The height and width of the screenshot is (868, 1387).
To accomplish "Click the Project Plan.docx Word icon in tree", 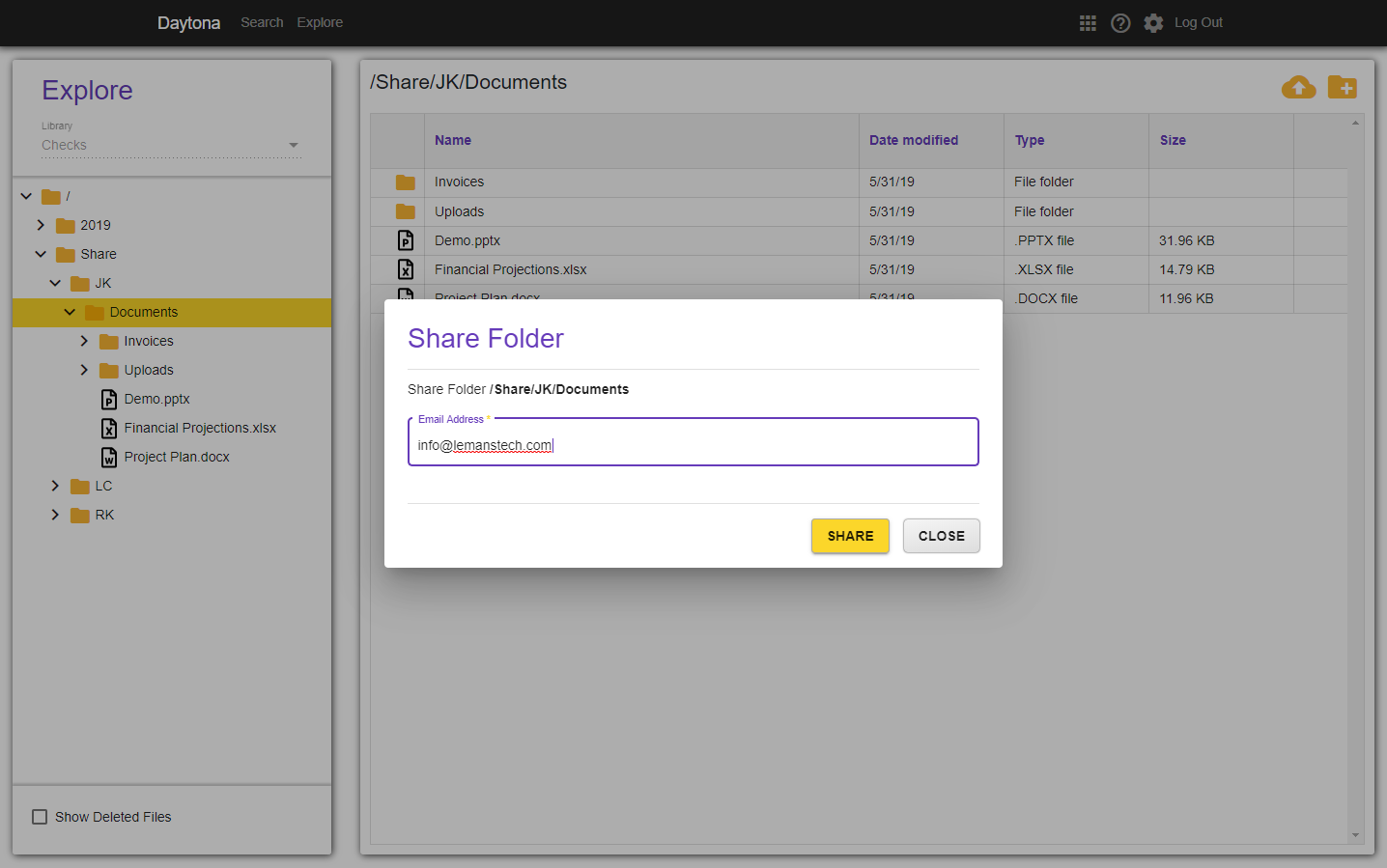I will tap(109, 457).
